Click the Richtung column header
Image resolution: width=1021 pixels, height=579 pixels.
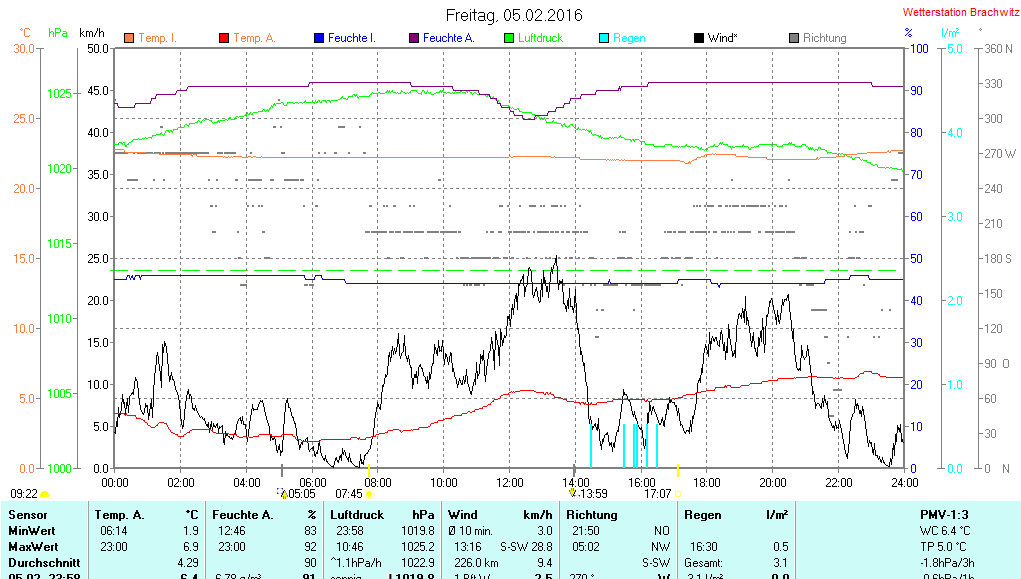point(592,514)
